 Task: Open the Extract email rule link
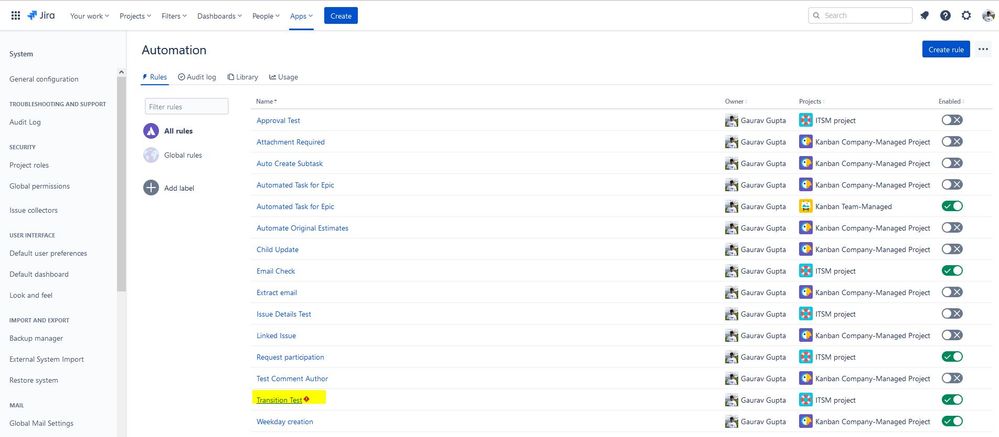coord(277,292)
